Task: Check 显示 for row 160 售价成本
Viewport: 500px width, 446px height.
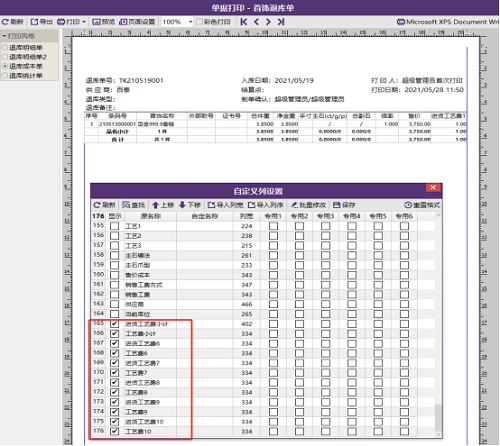Action: tap(114, 275)
